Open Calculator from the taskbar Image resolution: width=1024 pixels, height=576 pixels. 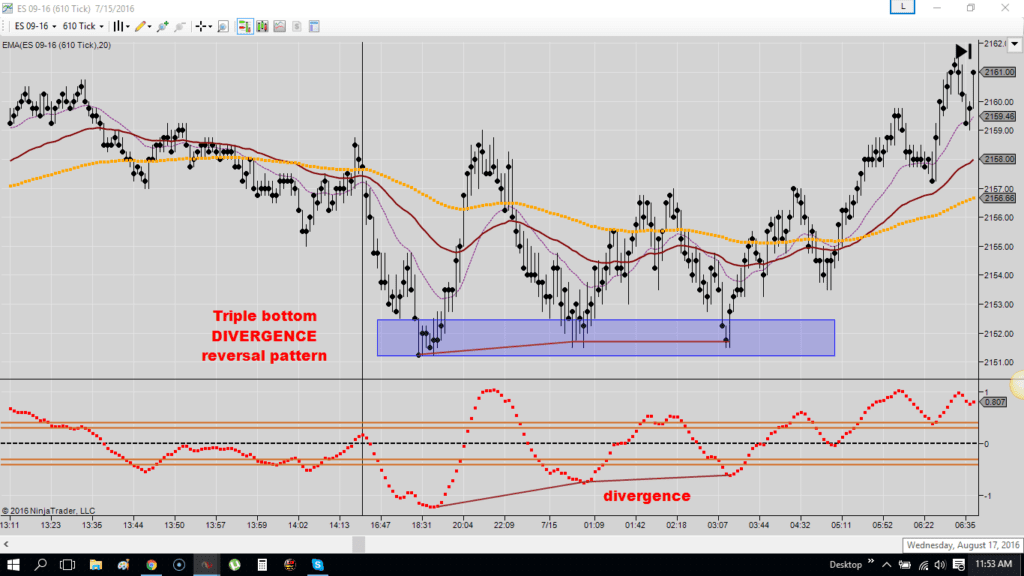point(262,564)
